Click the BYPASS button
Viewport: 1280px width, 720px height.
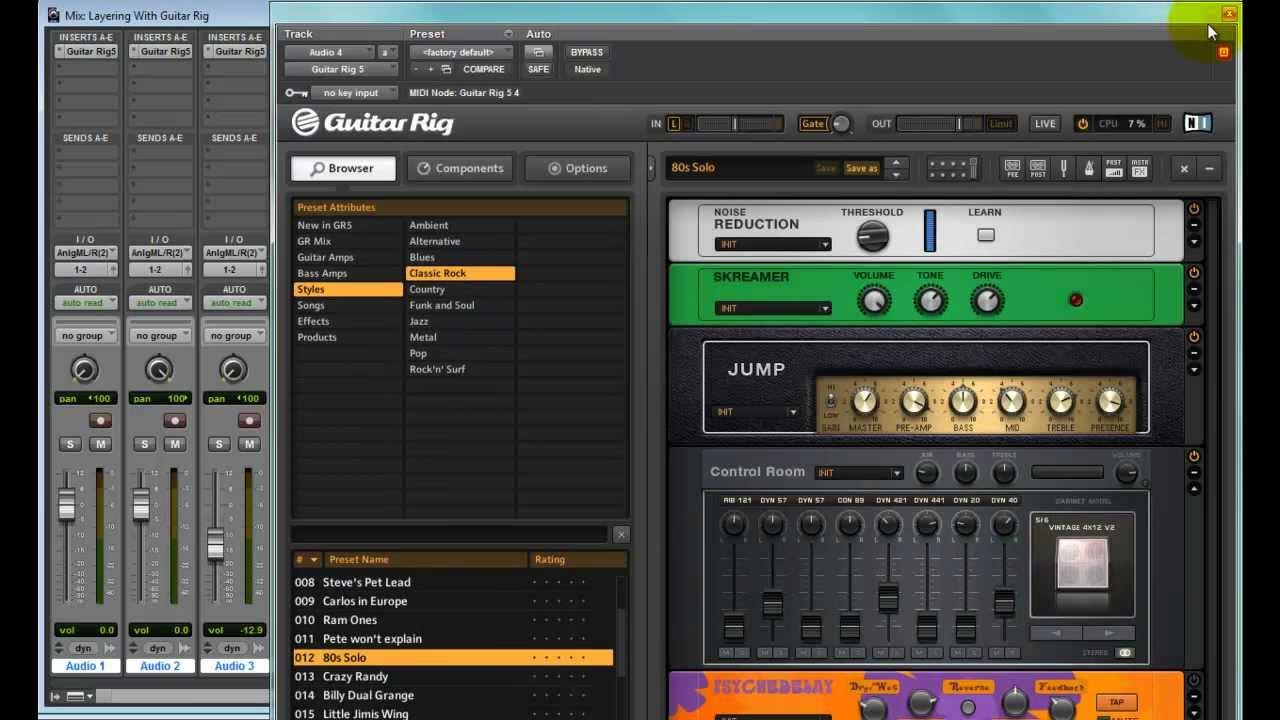[587, 52]
